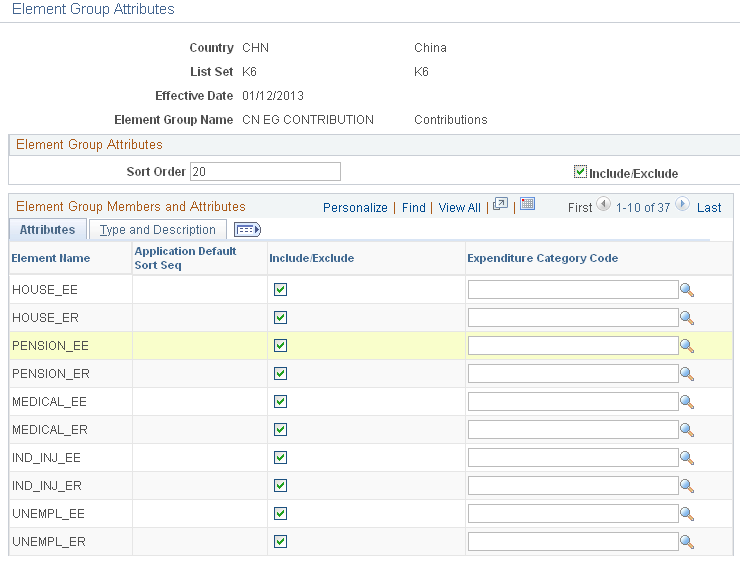The image size is (740, 561).
Task: Open lookup for IND_INJ_EE expenditure category
Action: click(x=687, y=458)
